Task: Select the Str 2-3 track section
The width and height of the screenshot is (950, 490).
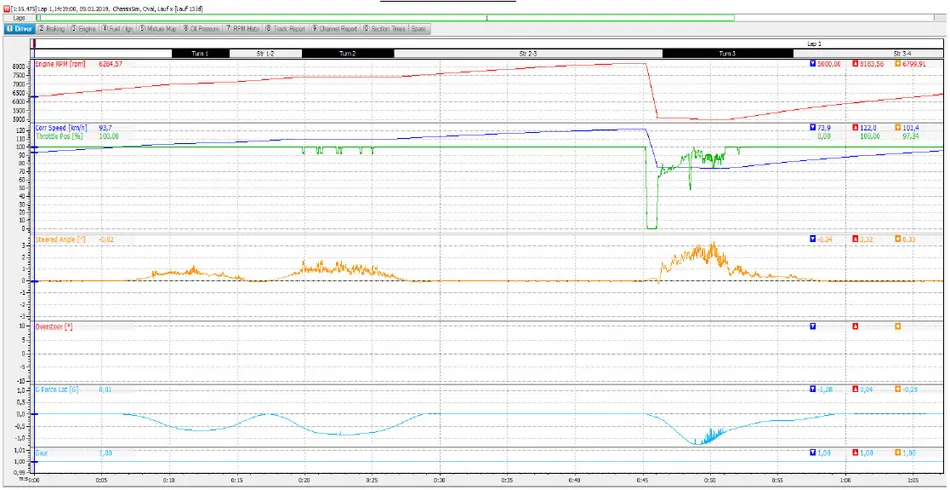Action: [x=528, y=52]
